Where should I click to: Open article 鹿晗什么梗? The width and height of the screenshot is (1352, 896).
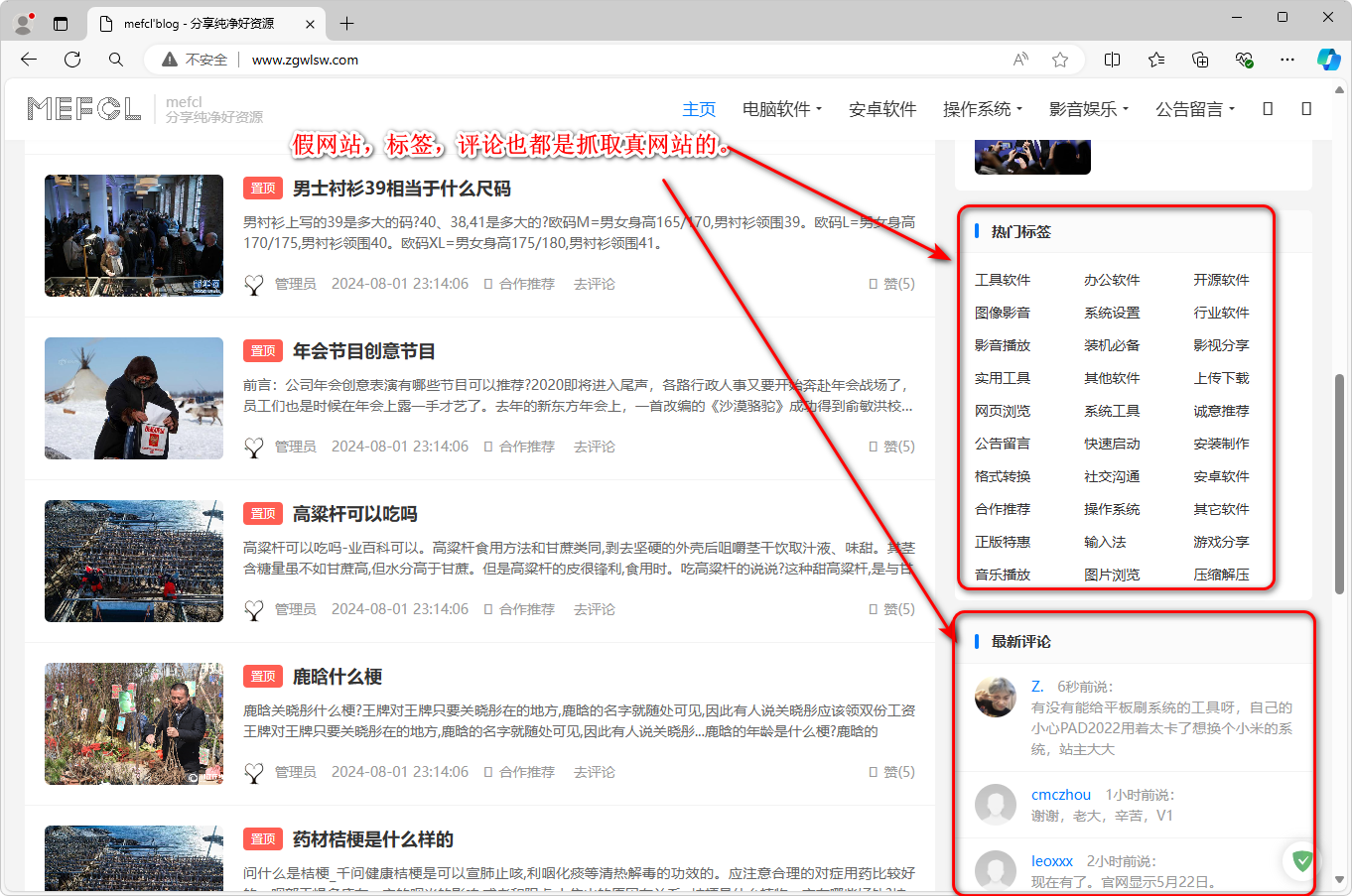point(338,677)
